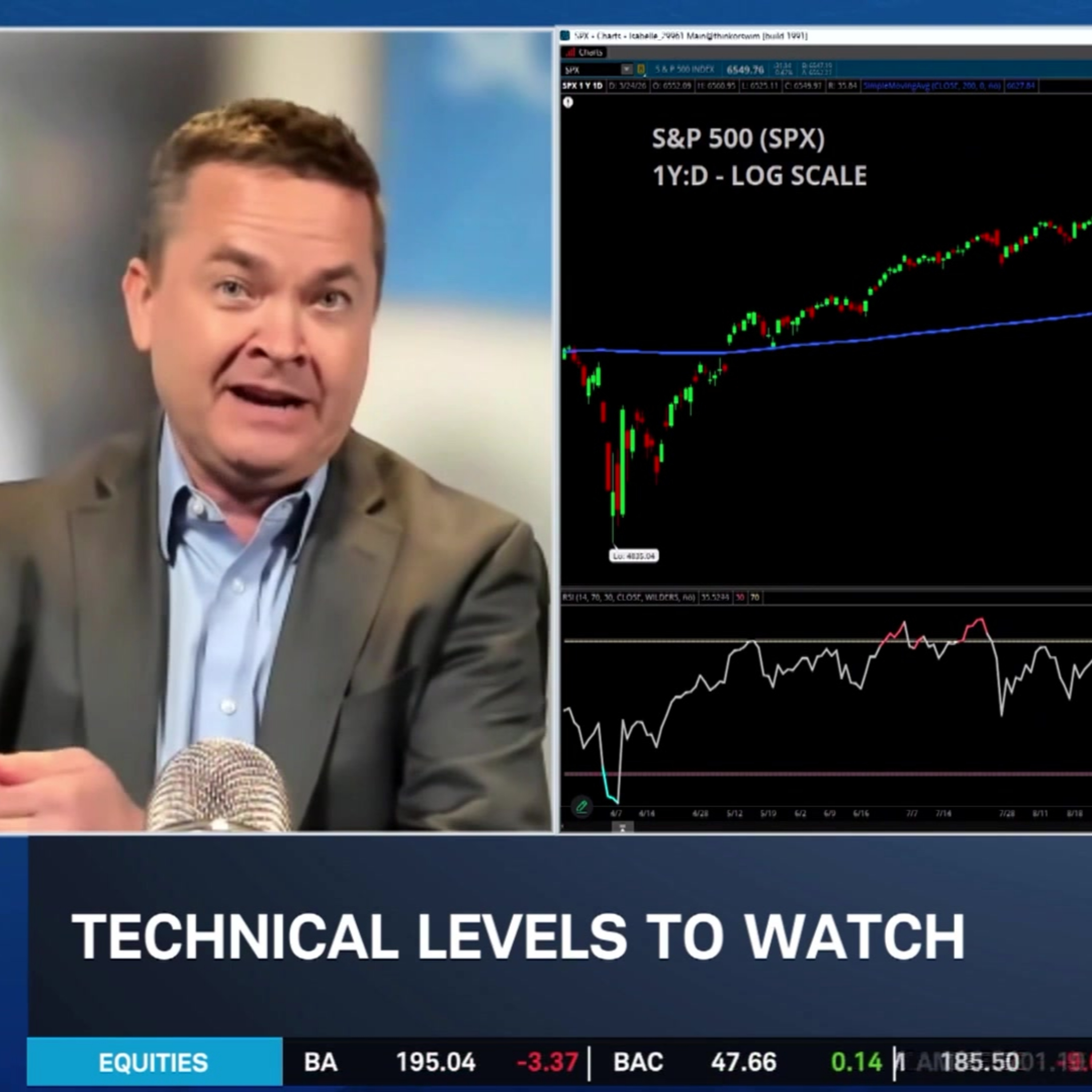
Task: Click the yellow badge beside symbol box
Action: (x=641, y=70)
